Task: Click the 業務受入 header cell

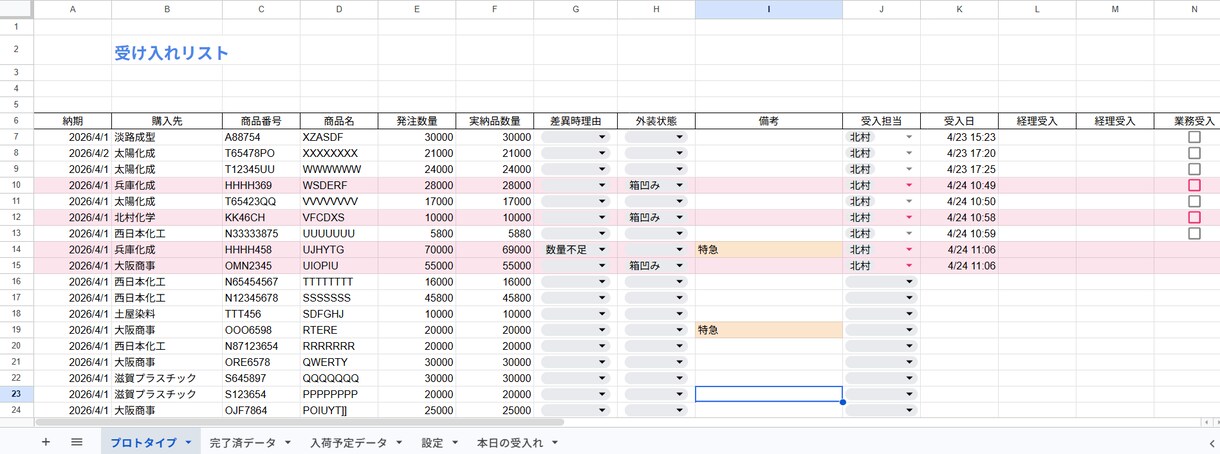Action: click(1194, 121)
